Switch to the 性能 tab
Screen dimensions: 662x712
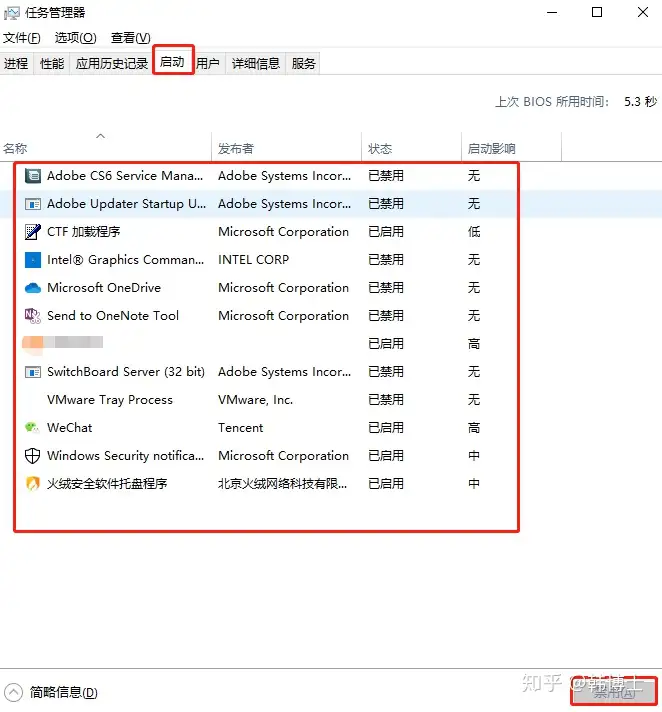[52, 63]
